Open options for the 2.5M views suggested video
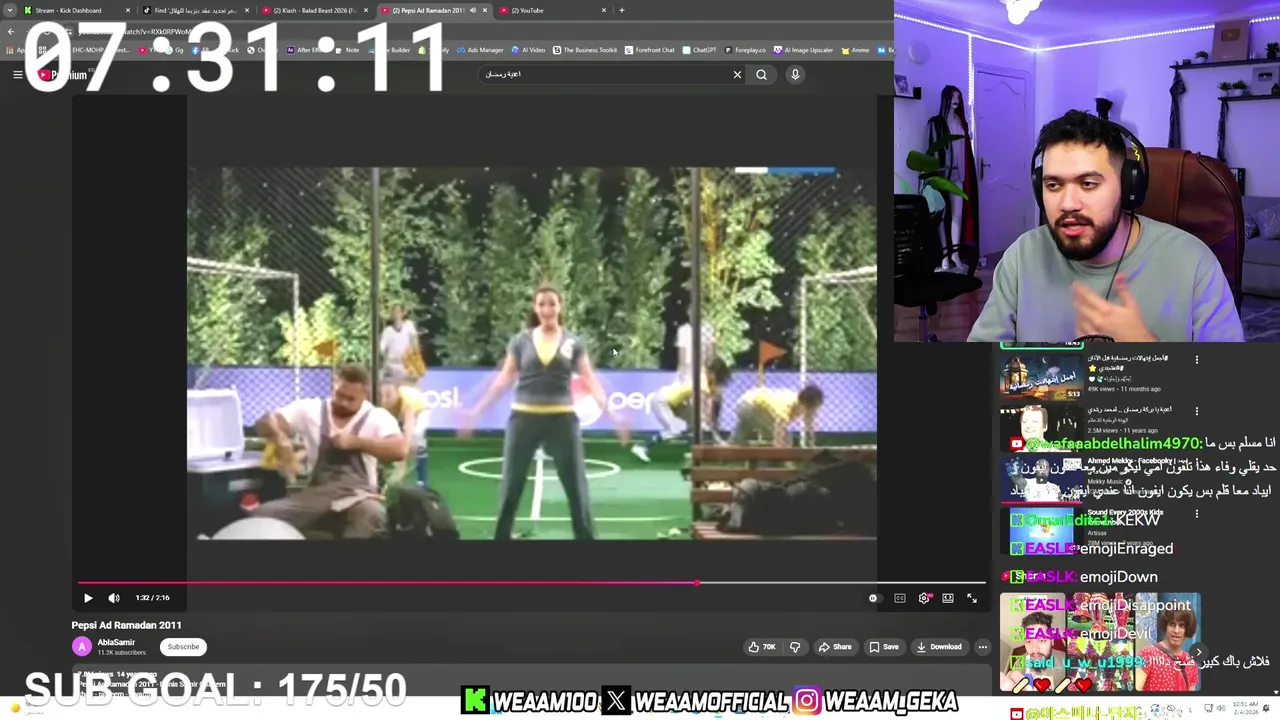This screenshot has width=1280, height=720. pyautogui.click(x=1196, y=411)
